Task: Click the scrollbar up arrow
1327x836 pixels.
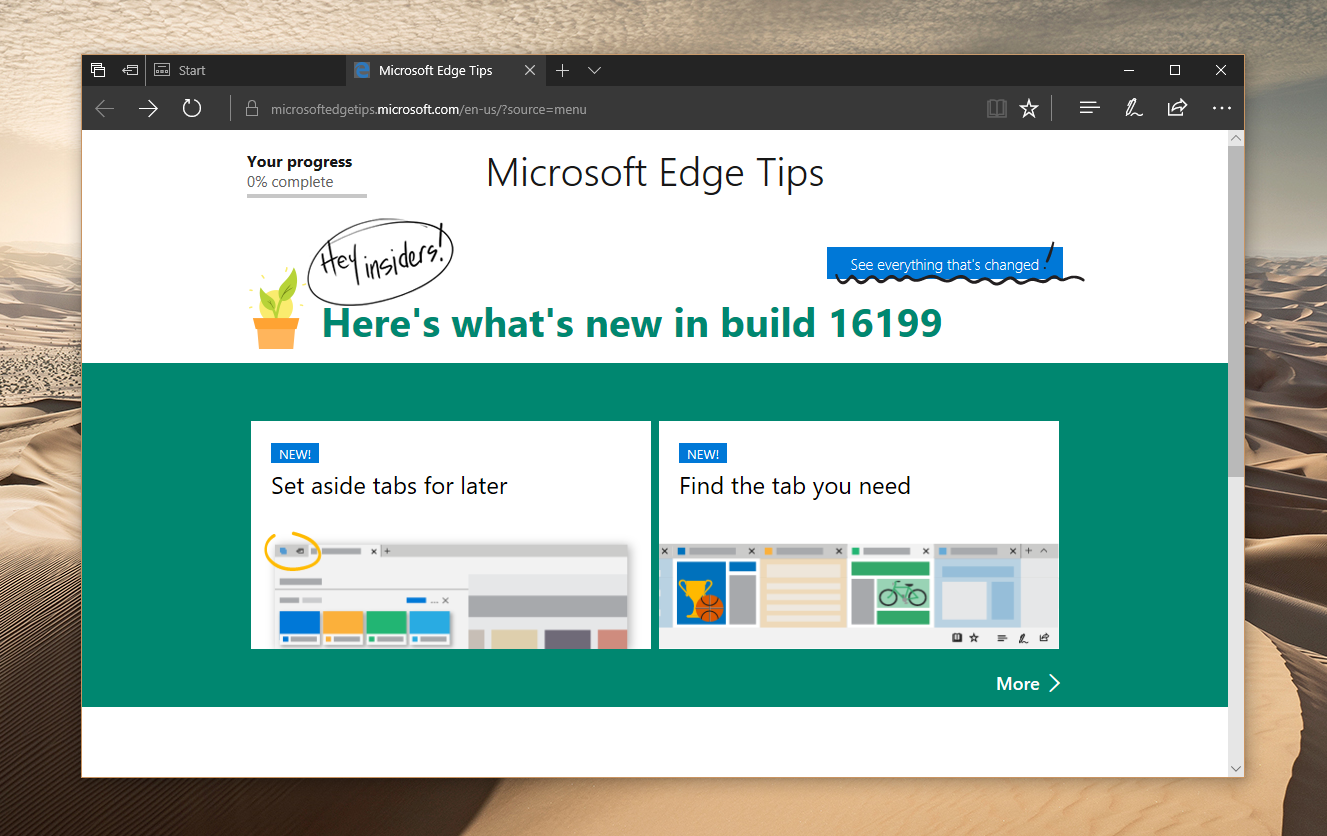Action: point(1236,138)
